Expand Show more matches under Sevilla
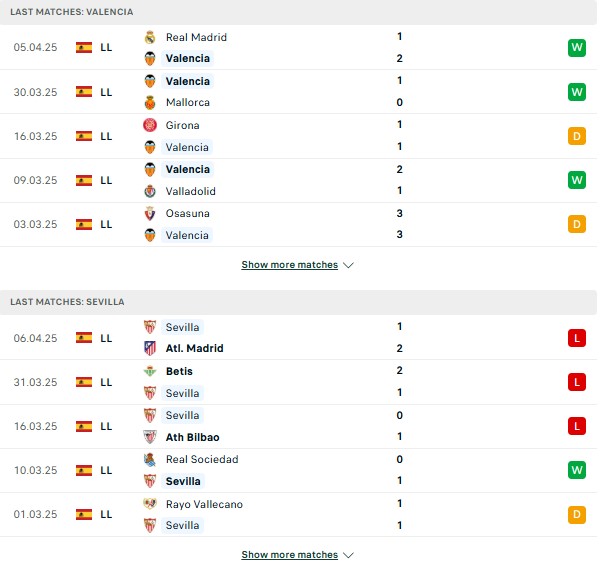This screenshot has height=577, width=600. [290, 555]
